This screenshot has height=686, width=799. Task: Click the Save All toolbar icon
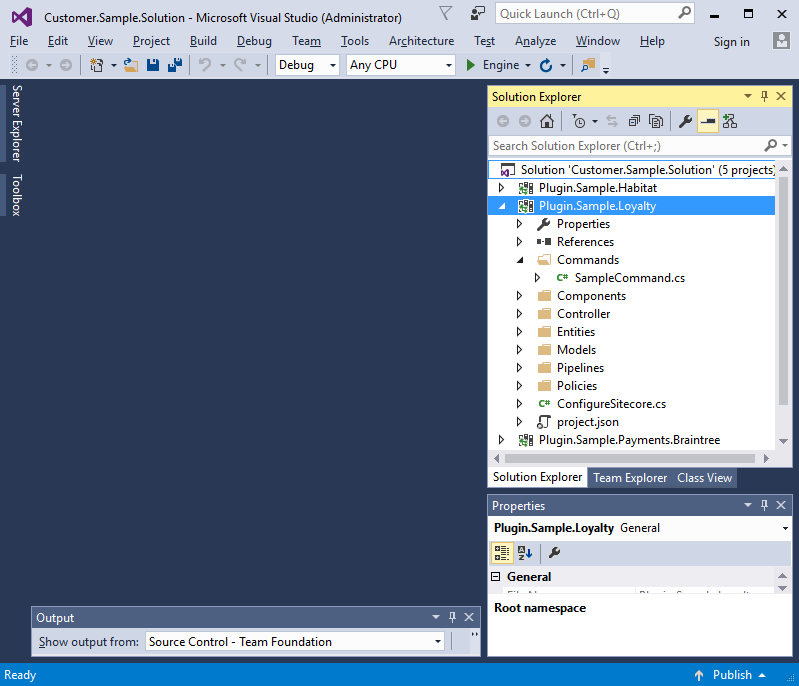pyautogui.click(x=175, y=65)
